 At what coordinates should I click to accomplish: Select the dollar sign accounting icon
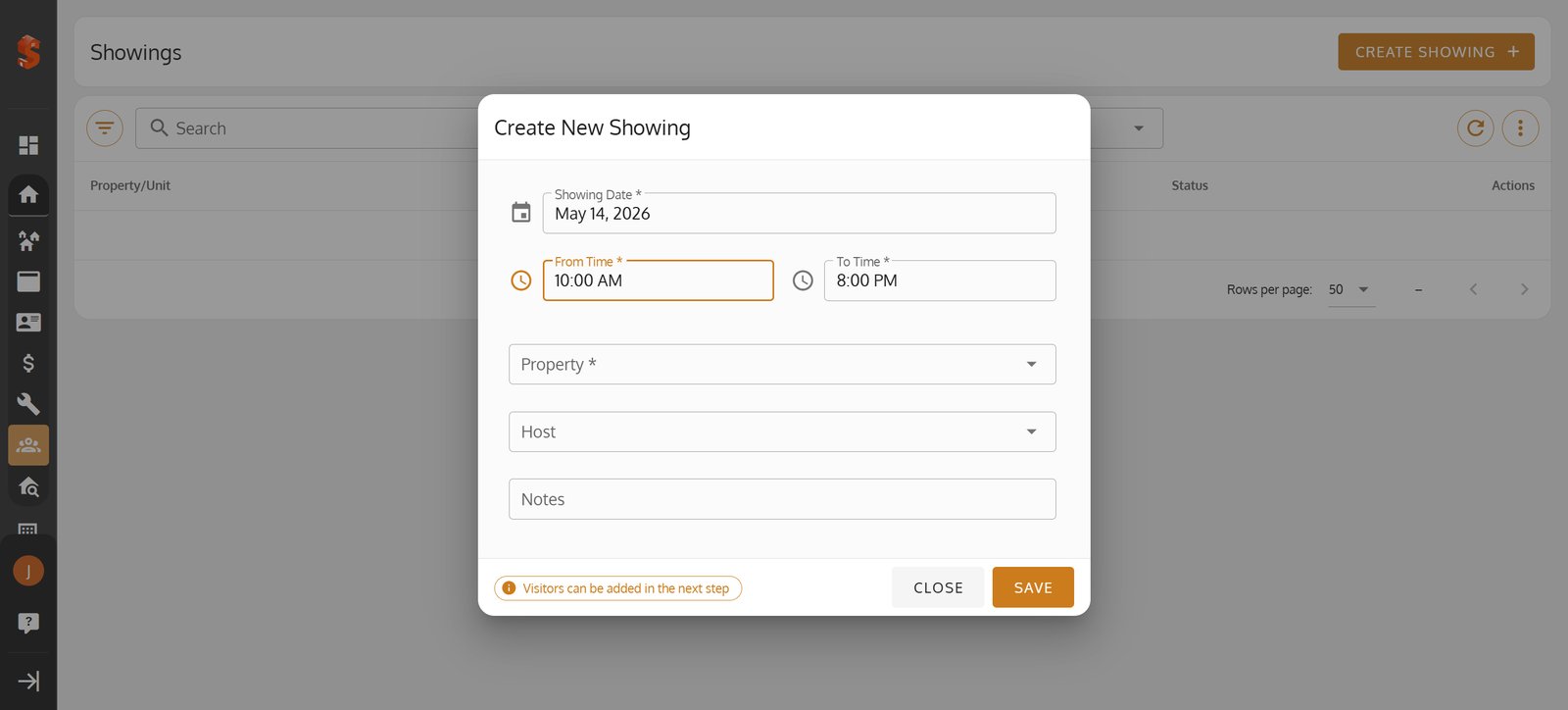pos(28,363)
